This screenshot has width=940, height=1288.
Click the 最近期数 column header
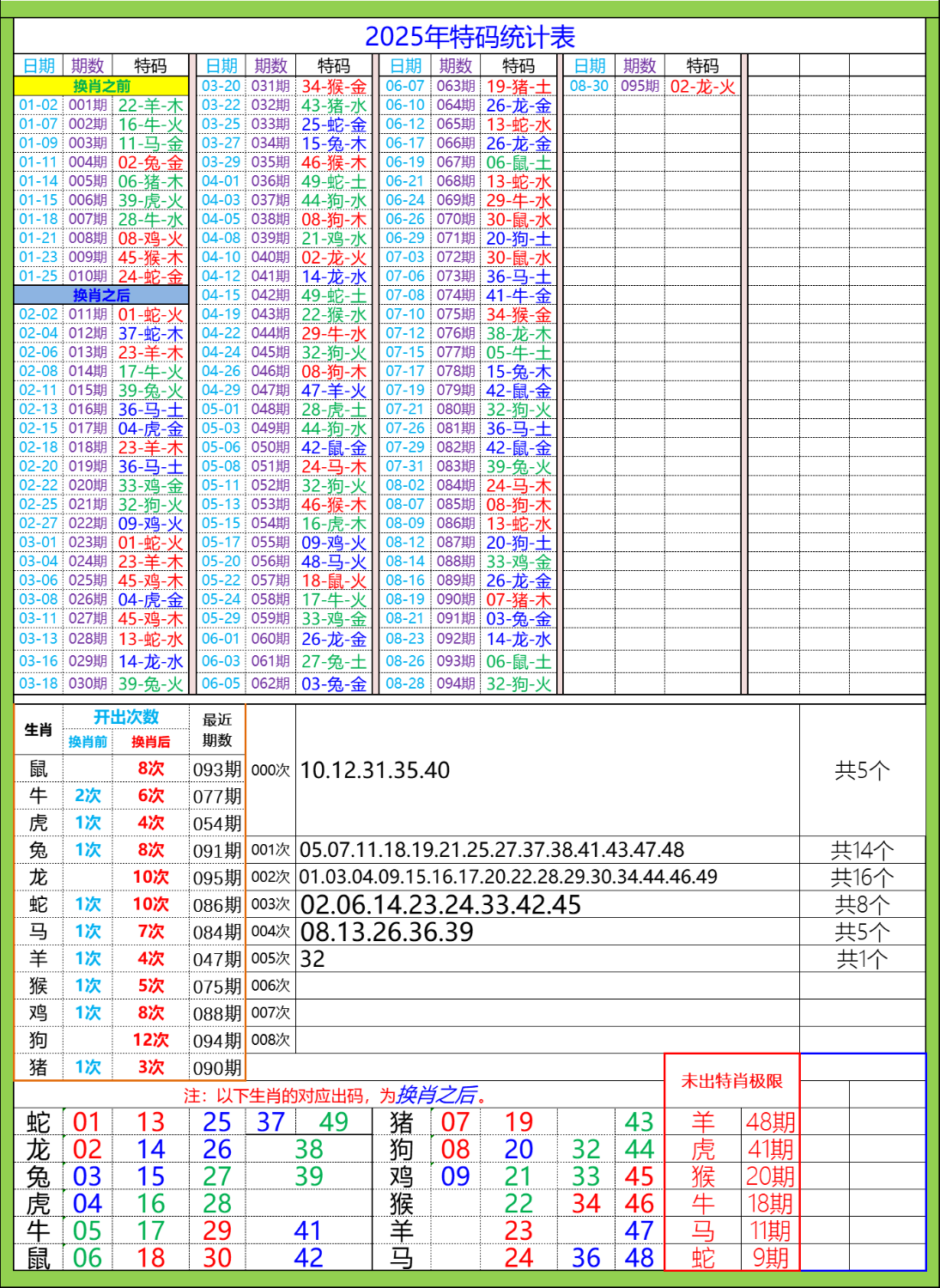(x=216, y=728)
